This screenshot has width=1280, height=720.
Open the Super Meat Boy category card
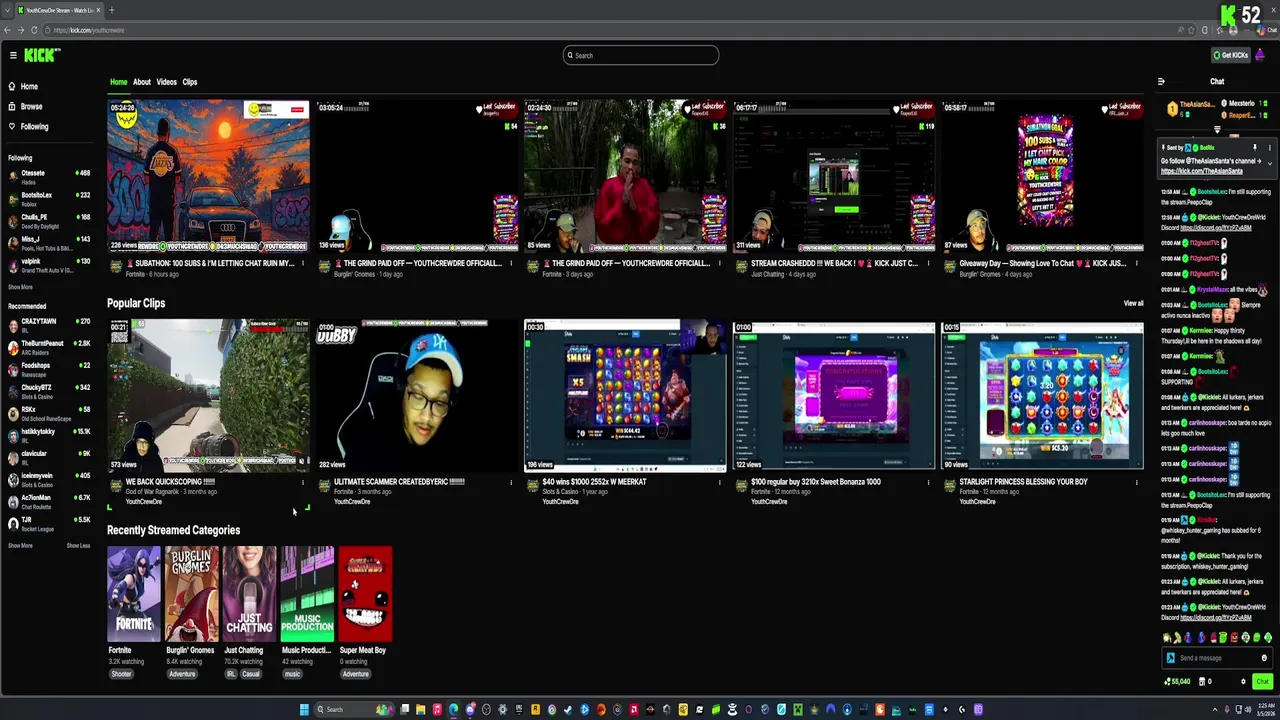[365, 593]
